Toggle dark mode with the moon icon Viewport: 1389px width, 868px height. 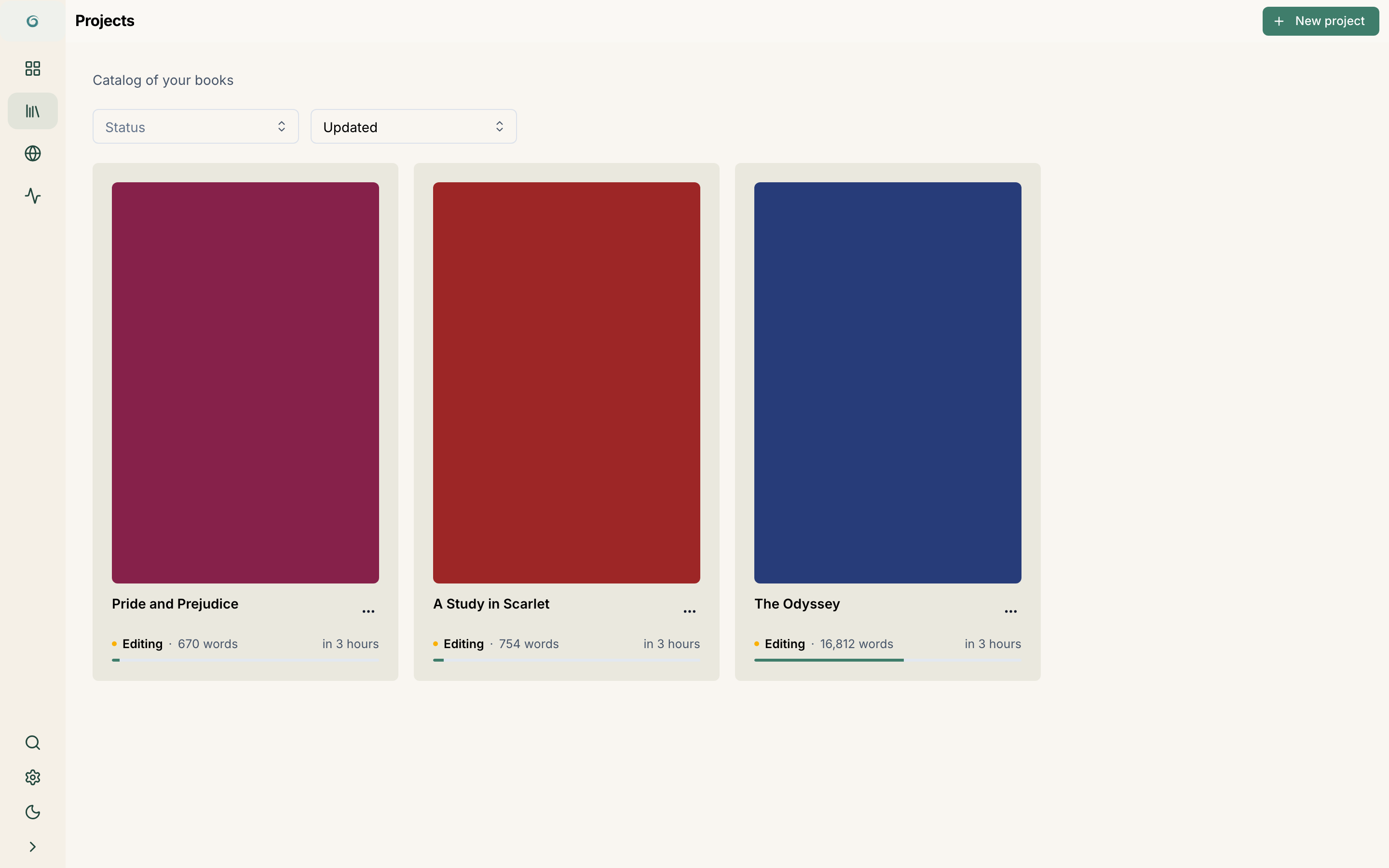pos(33,813)
